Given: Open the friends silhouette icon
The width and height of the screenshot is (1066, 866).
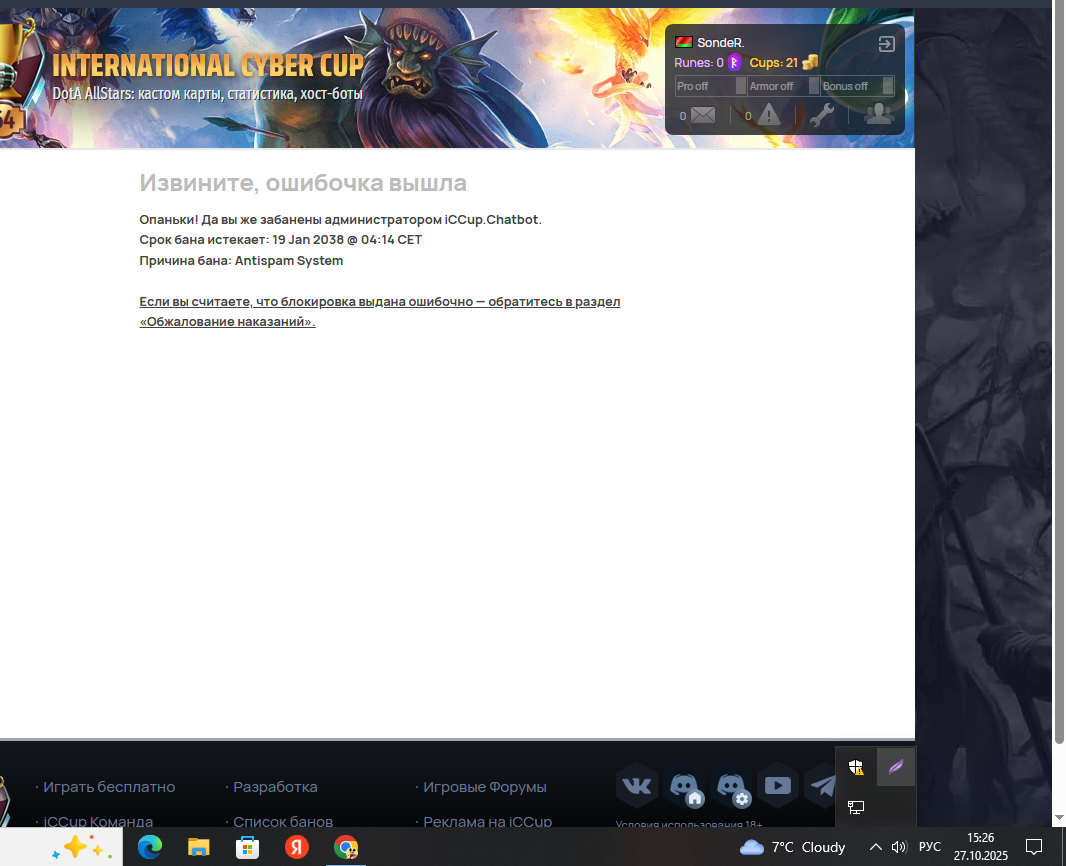Looking at the screenshot, I should click(879, 114).
